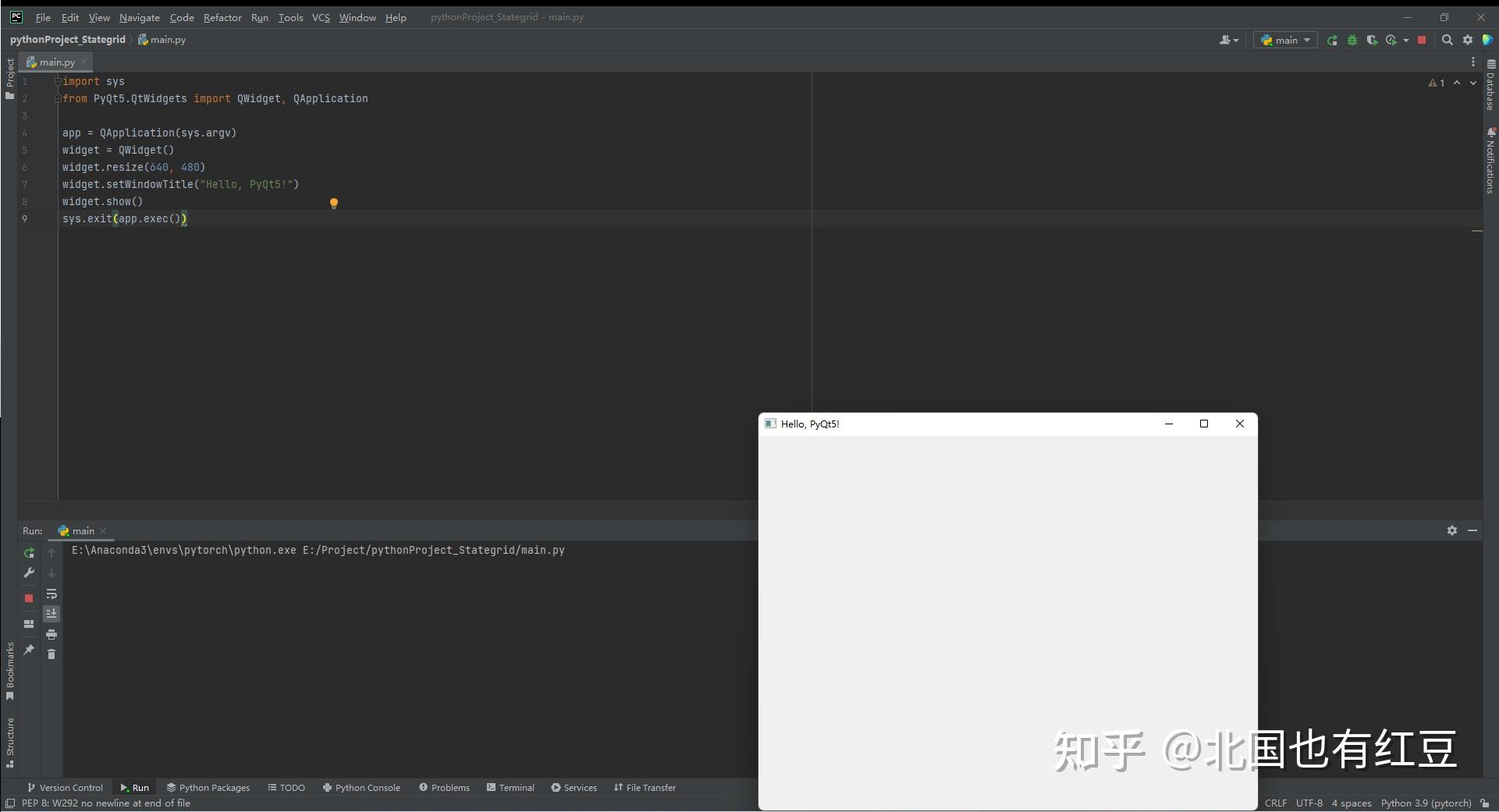The width and height of the screenshot is (1499, 812).
Task: Stop the running program
Action: click(x=1422, y=40)
